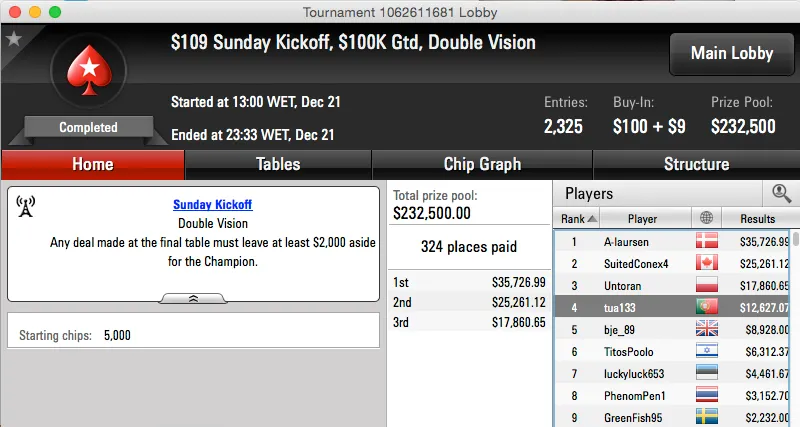
Task: Select the Home tab
Action: click(92, 164)
